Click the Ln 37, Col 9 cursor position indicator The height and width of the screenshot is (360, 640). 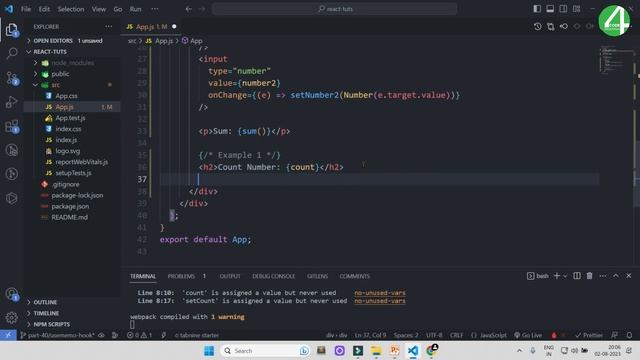pos(370,335)
